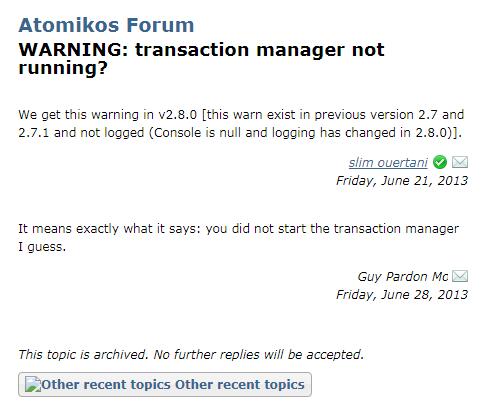Click the Friday, June 28, 2013 date

402,295
